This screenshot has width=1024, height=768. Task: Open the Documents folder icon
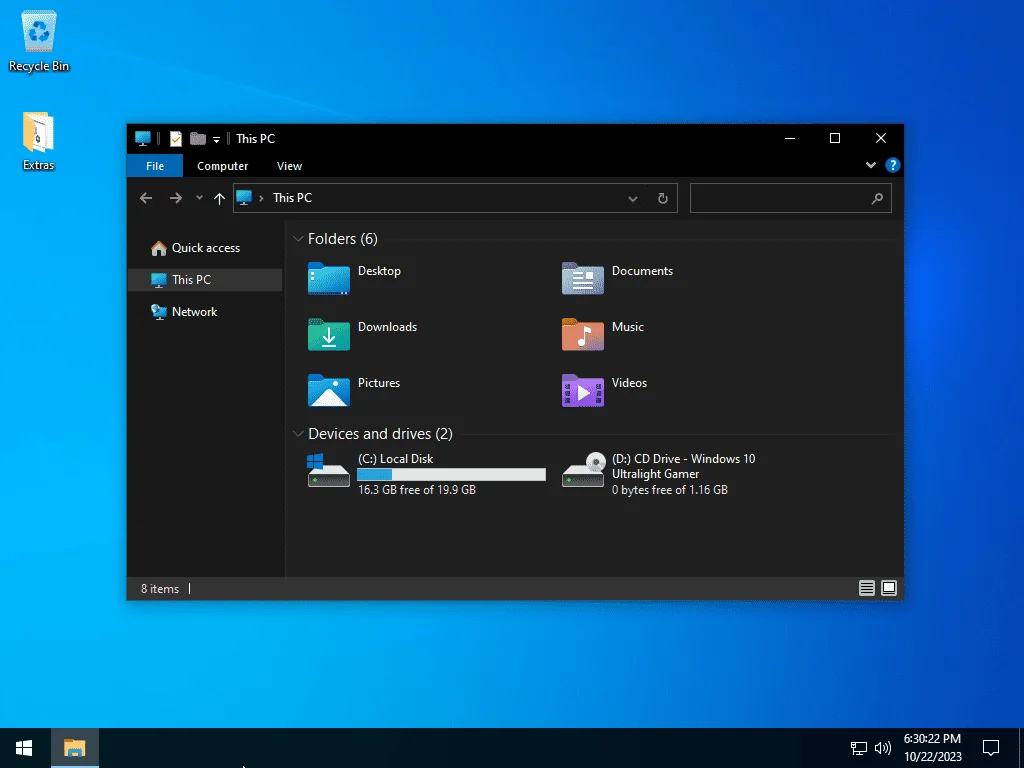click(583, 278)
